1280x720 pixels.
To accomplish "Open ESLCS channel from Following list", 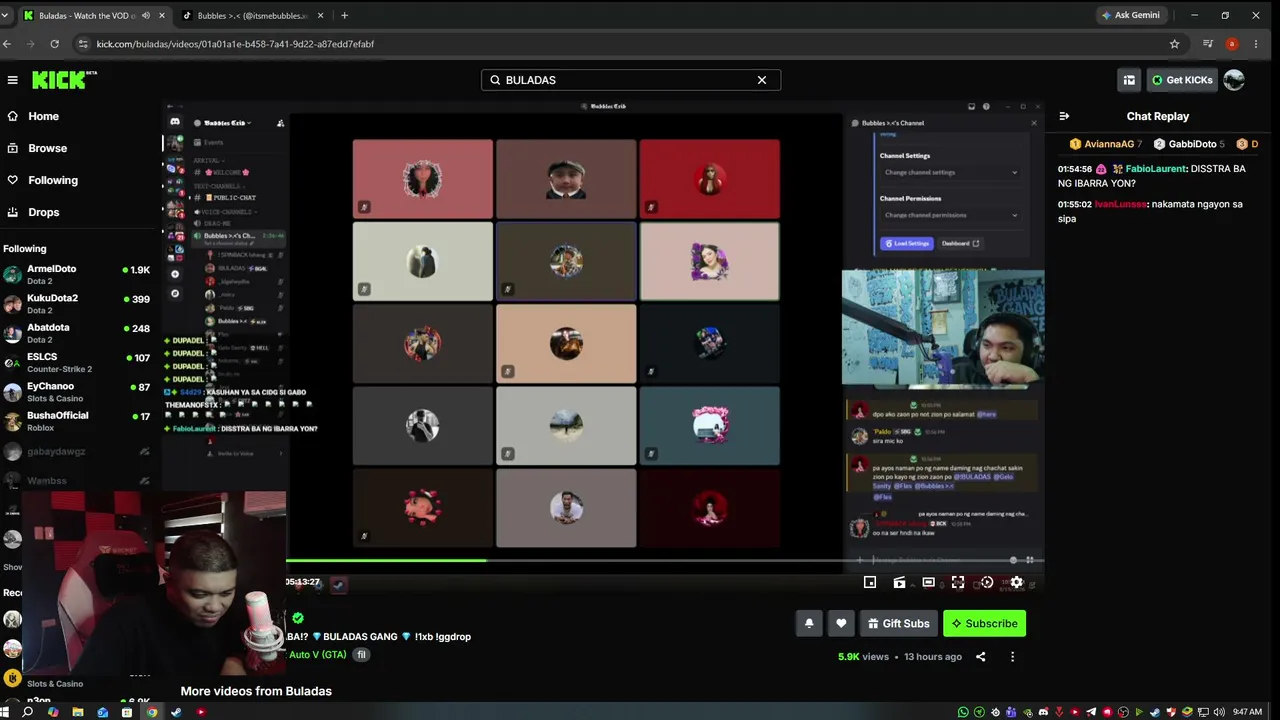I will point(78,362).
